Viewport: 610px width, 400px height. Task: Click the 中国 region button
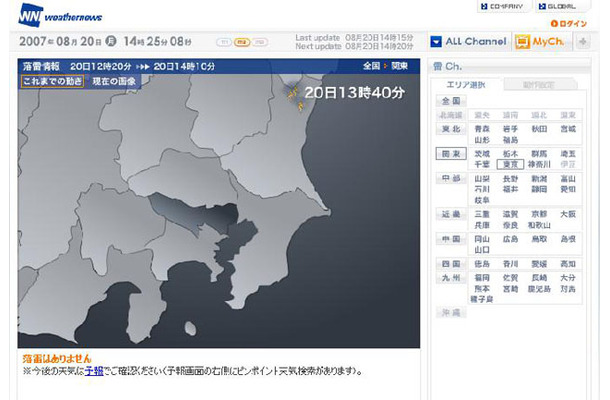451,239
